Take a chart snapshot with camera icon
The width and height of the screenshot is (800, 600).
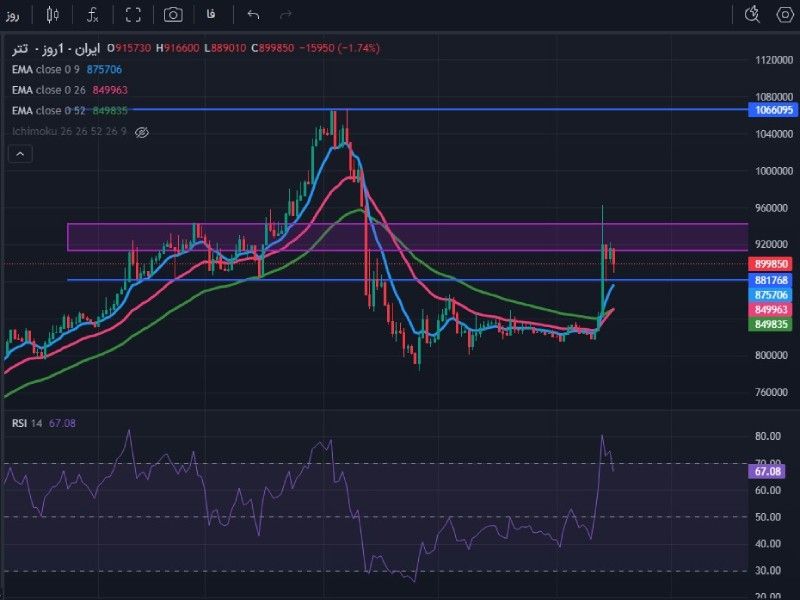click(x=173, y=15)
